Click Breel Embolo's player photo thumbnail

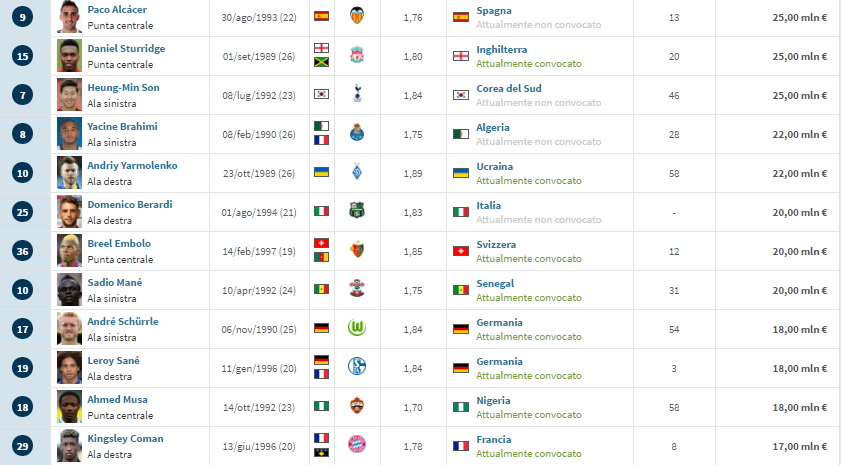point(69,251)
